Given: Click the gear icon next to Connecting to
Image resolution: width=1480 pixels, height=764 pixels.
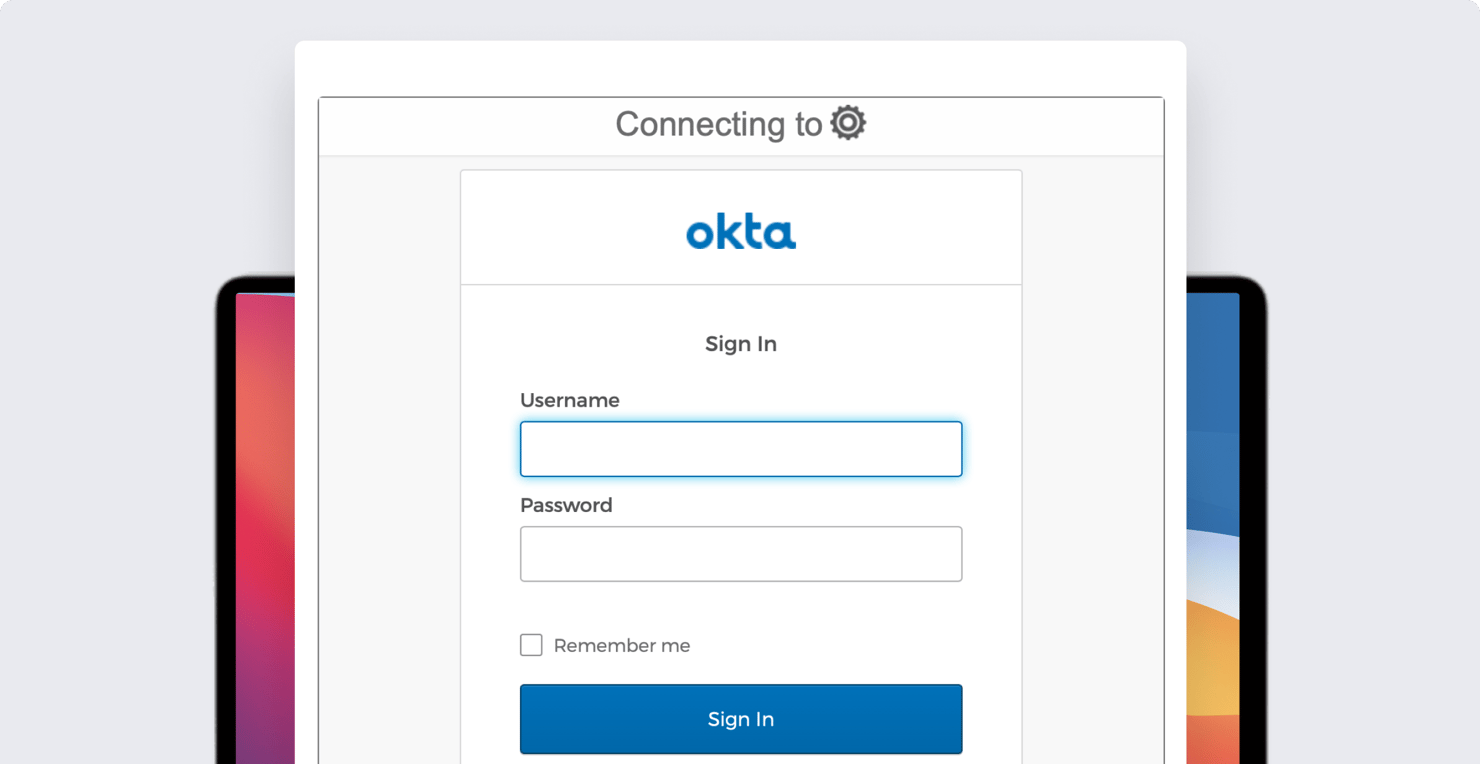Looking at the screenshot, I should [847, 122].
